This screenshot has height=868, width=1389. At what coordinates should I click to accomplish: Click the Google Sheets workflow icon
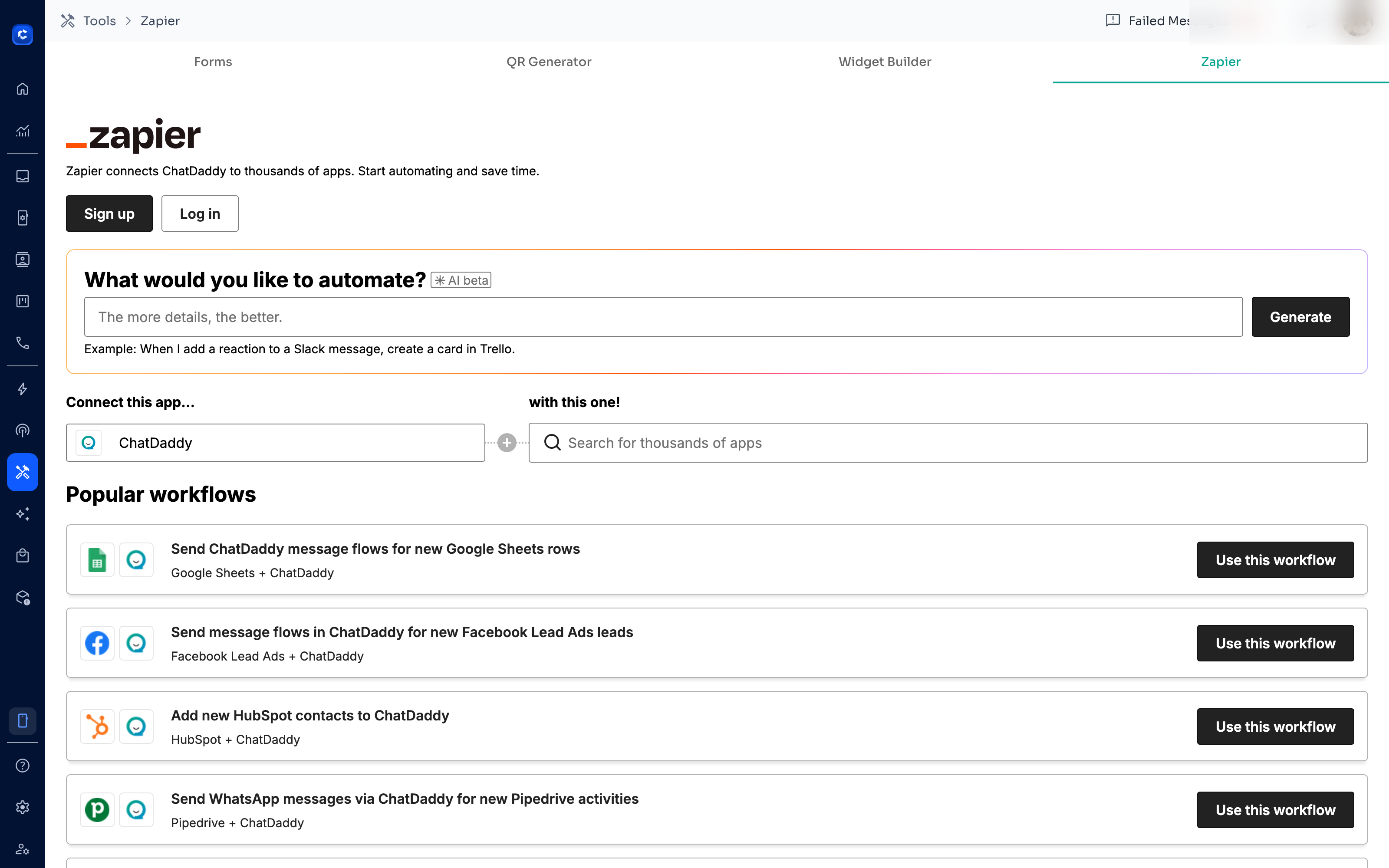97,560
